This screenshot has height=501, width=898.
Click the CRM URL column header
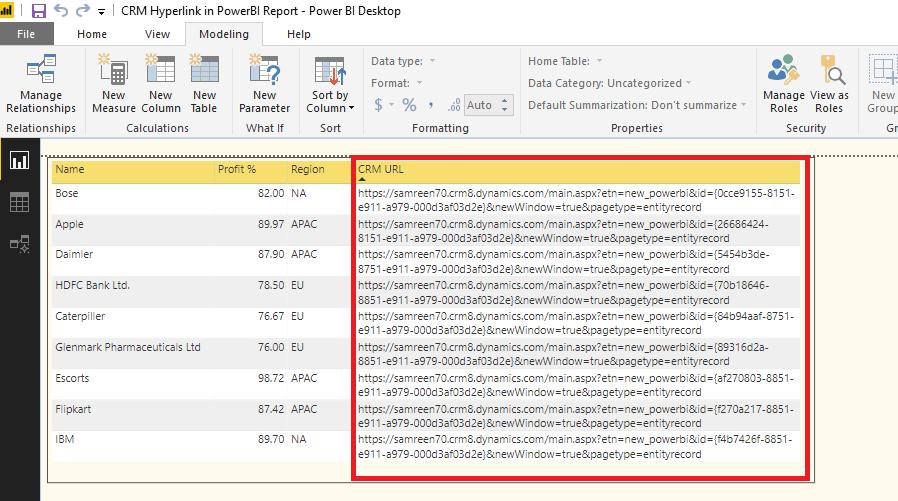pyautogui.click(x=381, y=170)
